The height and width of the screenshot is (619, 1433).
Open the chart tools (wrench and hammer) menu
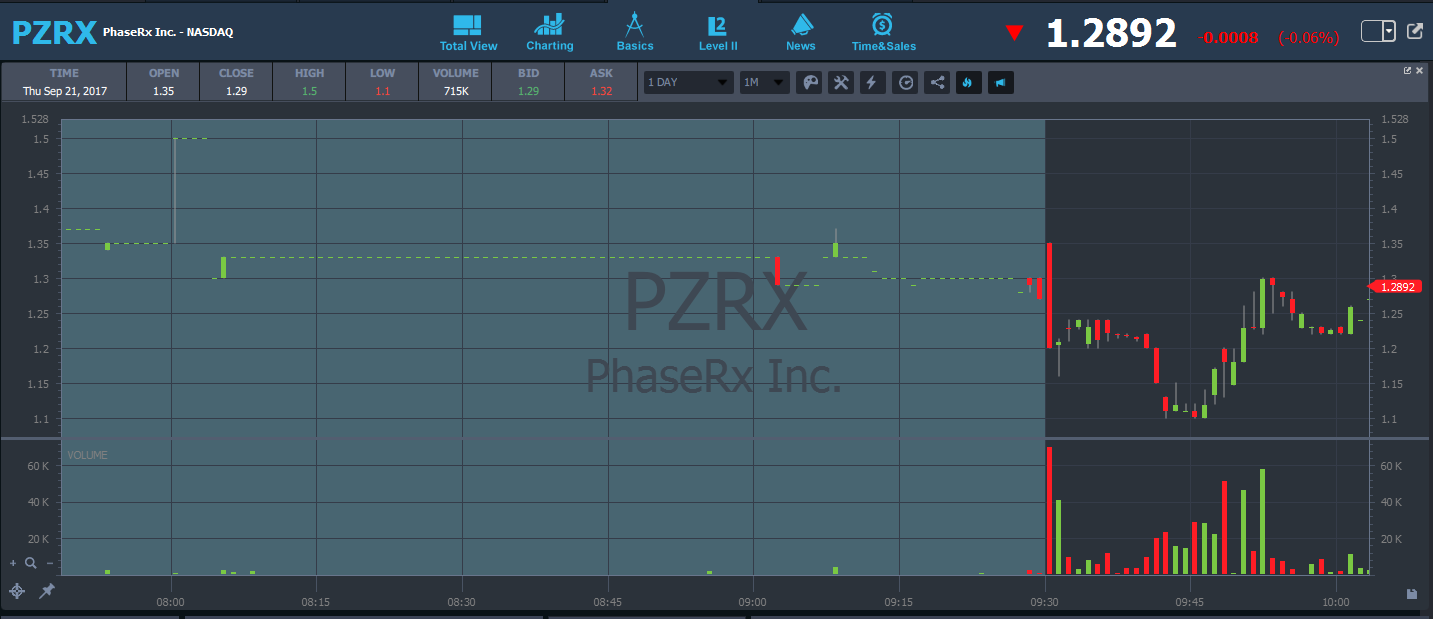point(841,82)
